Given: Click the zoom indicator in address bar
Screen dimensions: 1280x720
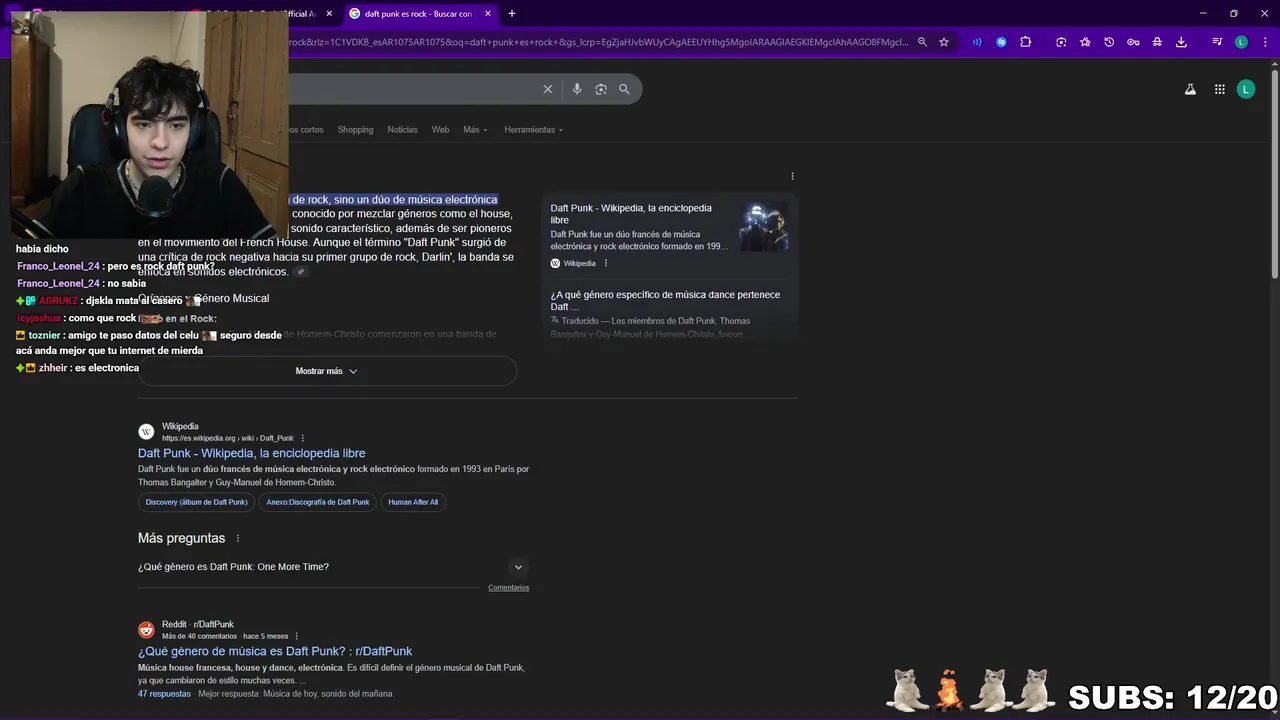Looking at the screenshot, I should point(922,42).
